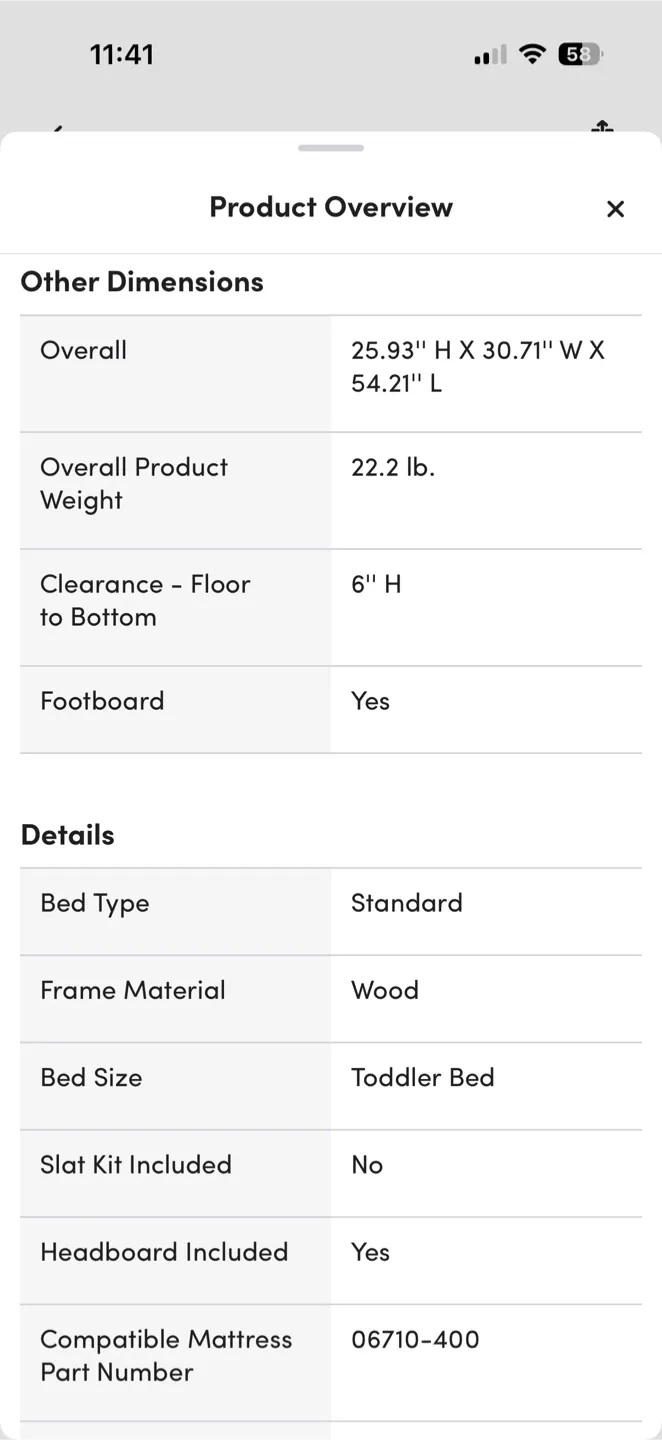
Task: Select the Overall dimensions row
Action: click(330, 372)
